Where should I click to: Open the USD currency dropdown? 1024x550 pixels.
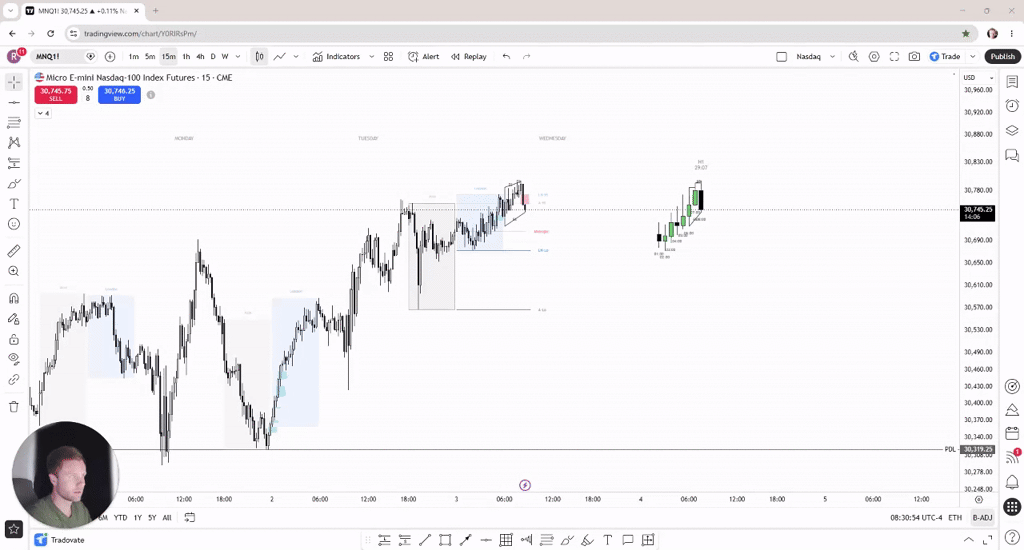[x=978, y=78]
